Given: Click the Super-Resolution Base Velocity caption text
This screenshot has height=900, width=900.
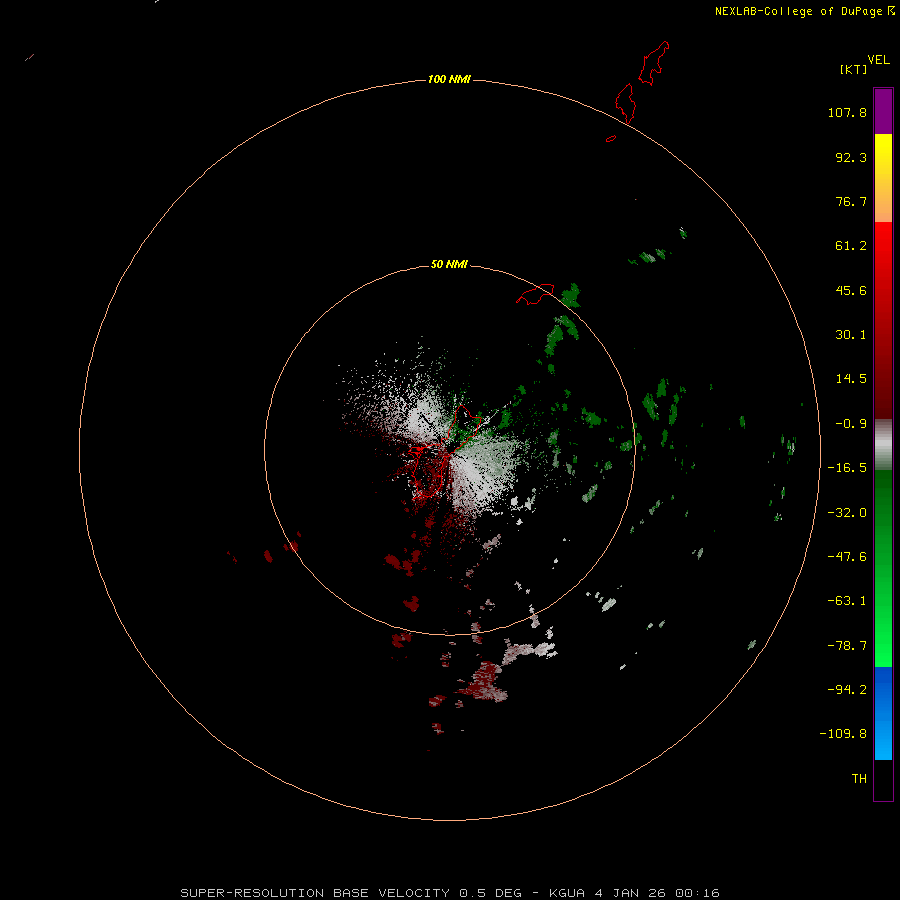Looking at the screenshot, I should 450,893.
